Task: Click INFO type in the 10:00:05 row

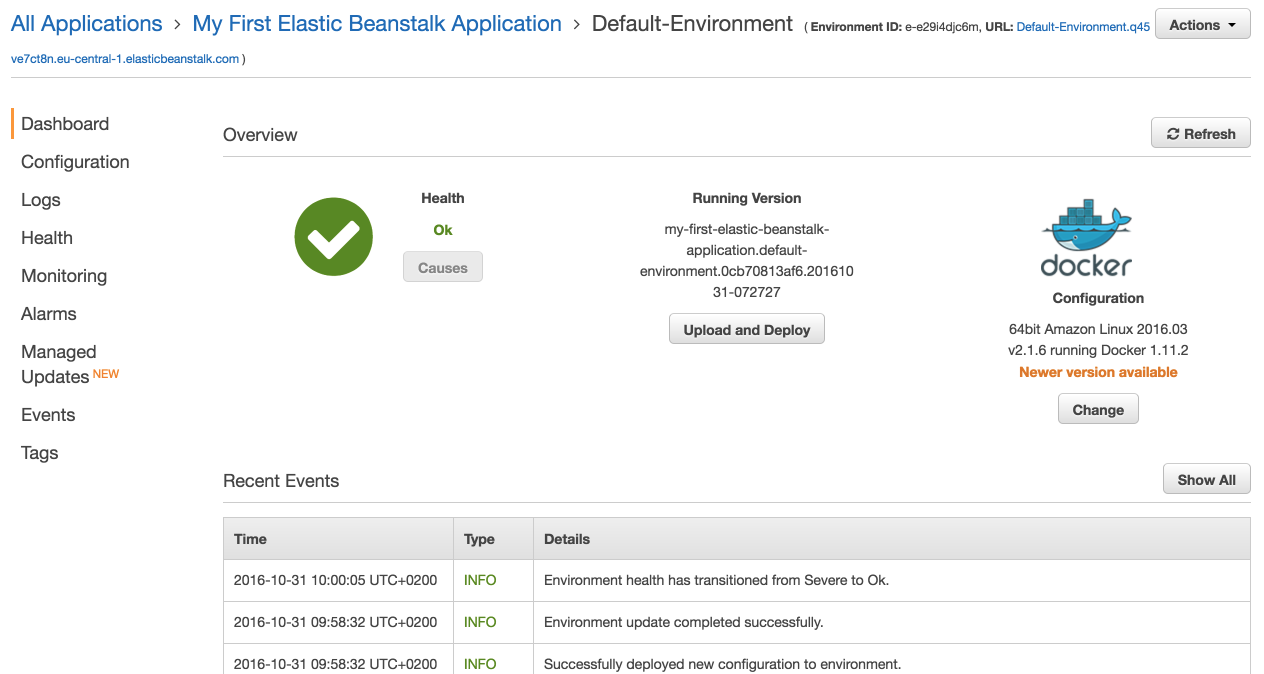Action: tap(480, 580)
